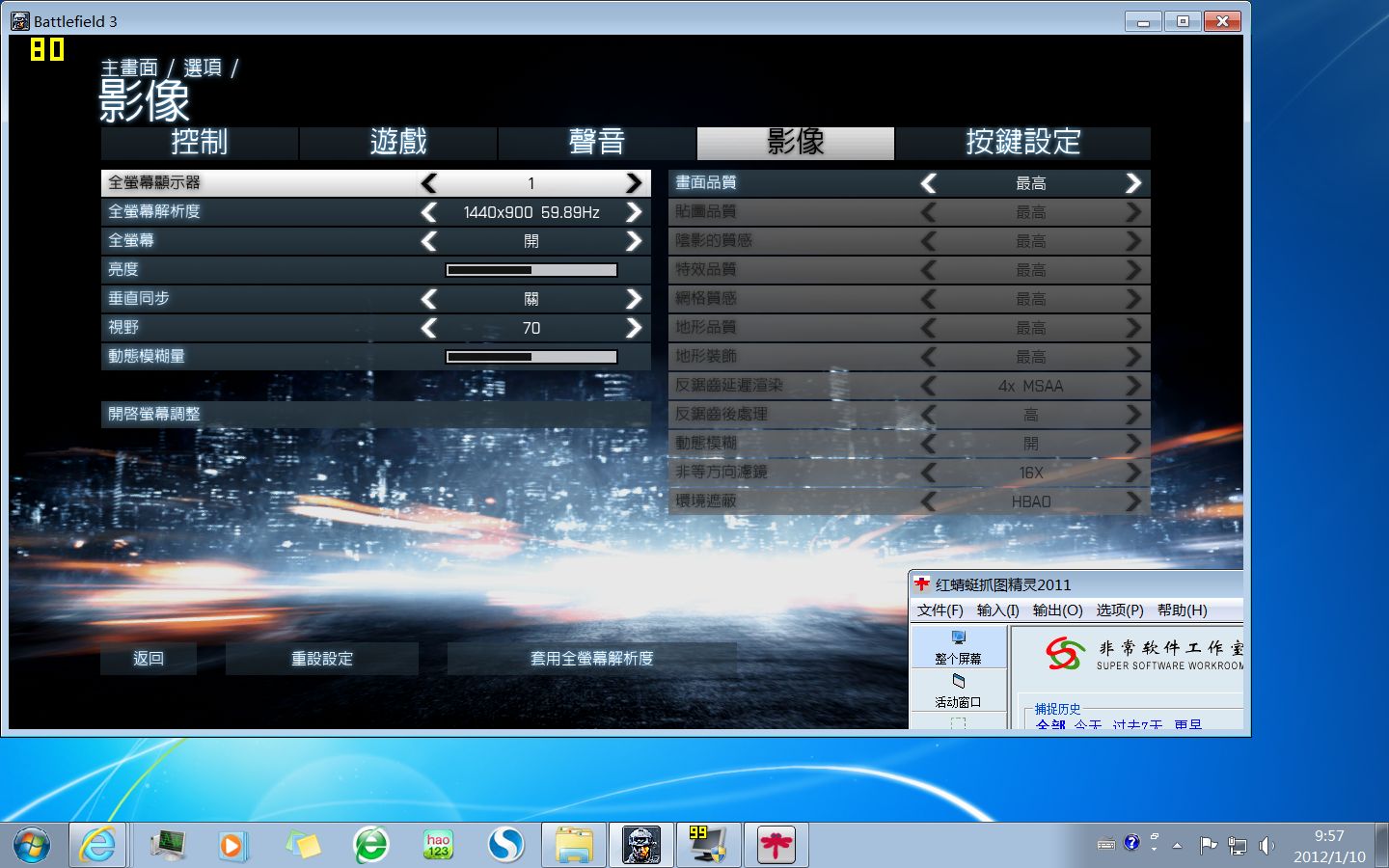Open the Windows Start menu
Image resolution: width=1389 pixels, height=868 pixels.
[x=31, y=846]
